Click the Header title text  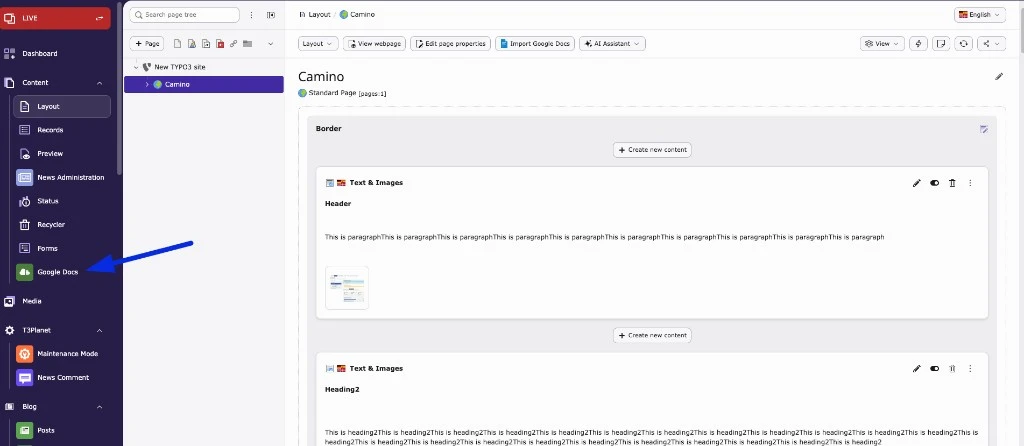pyautogui.click(x=338, y=204)
